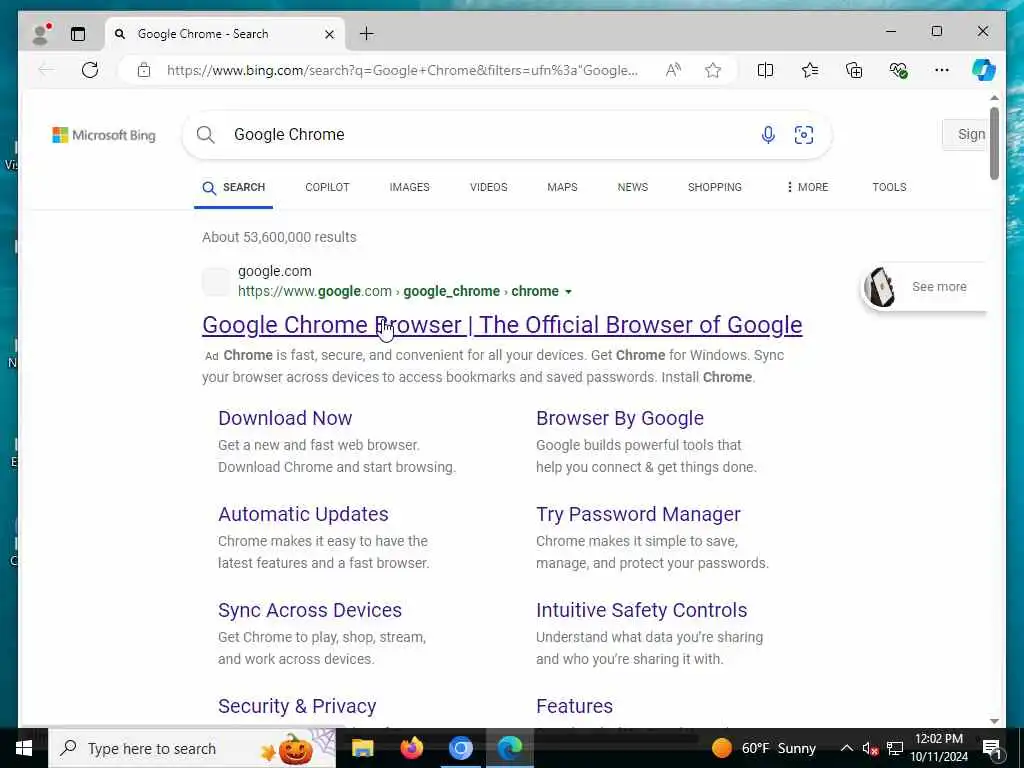The height and width of the screenshot is (768, 1024).
Task: Open the notification center icon
Action: click(992, 748)
